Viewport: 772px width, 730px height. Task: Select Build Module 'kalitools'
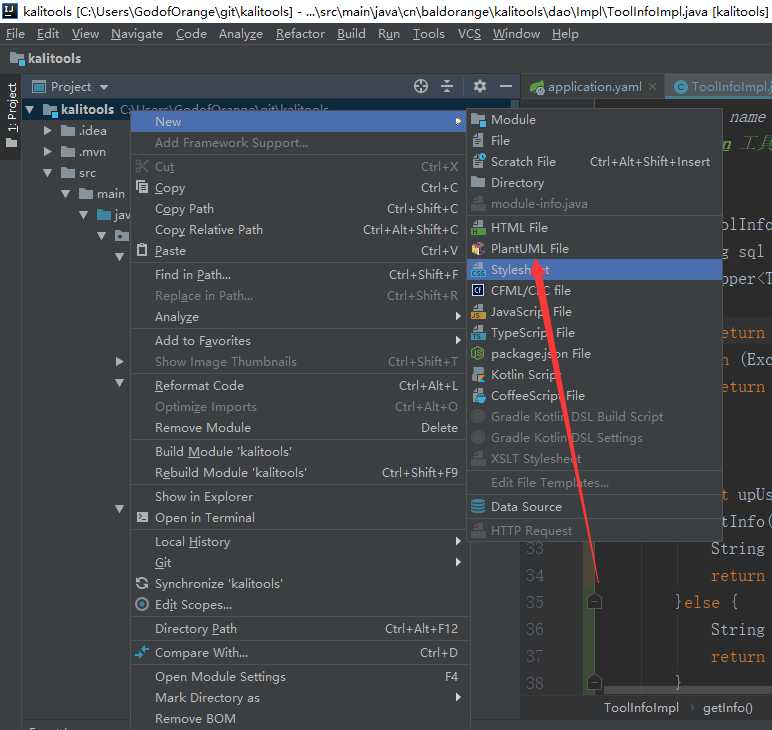297,451
